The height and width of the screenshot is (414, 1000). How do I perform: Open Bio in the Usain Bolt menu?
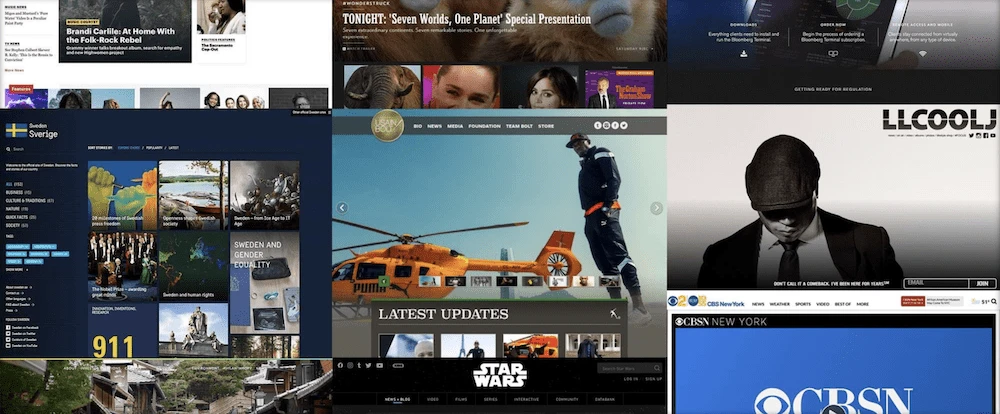pyautogui.click(x=418, y=126)
